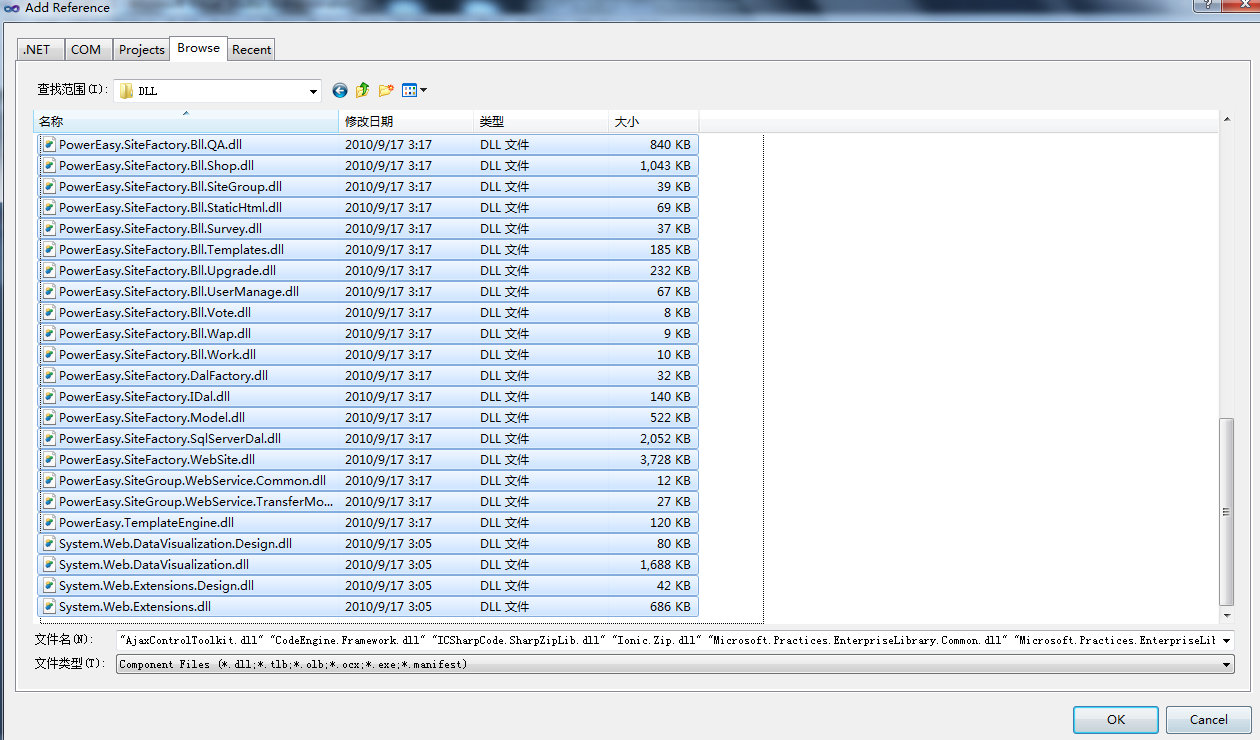This screenshot has height=740, width=1260.
Task: Go up one folder level icon
Action: [362, 91]
